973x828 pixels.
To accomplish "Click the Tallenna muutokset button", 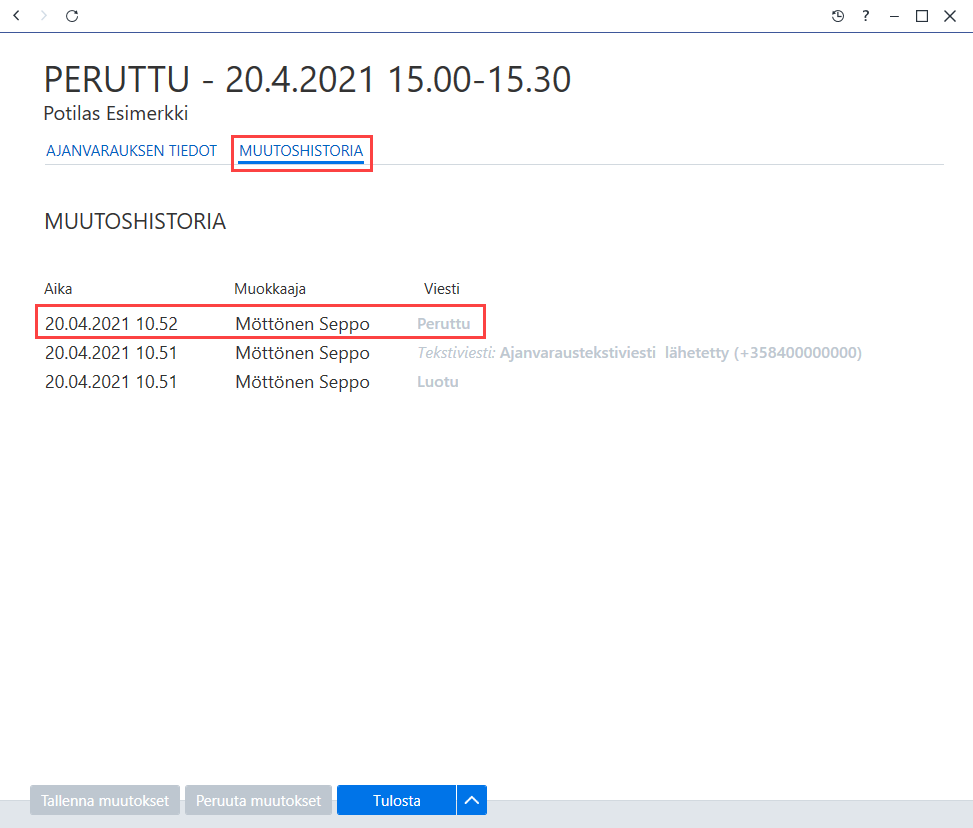I will (105, 801).
